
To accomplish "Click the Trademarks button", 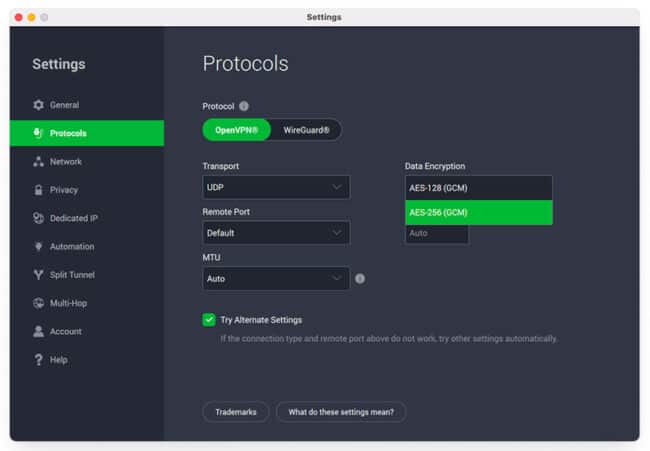I will 235,412.
